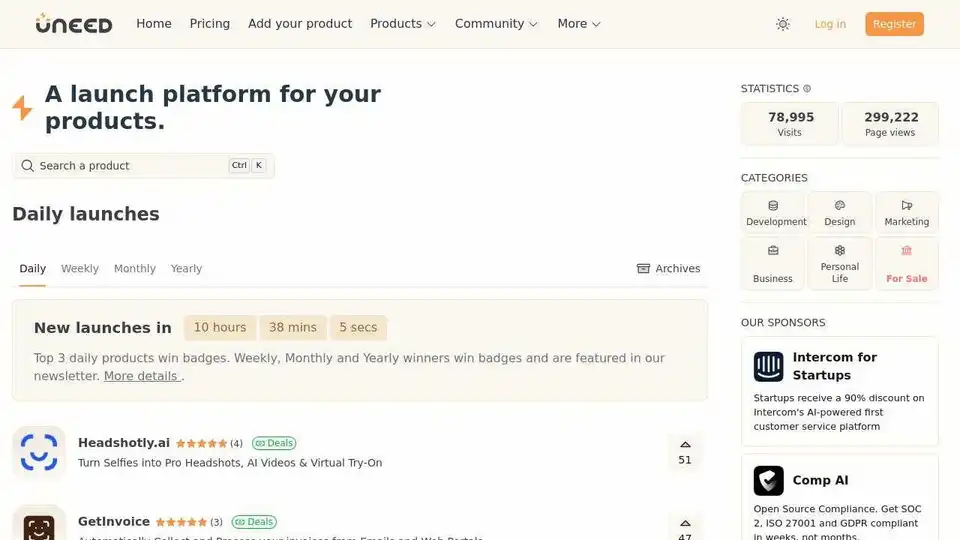This screenshot has height=540, width=960.
Task: Click the 10 hours countdown badge
Action: coord(220,328)
